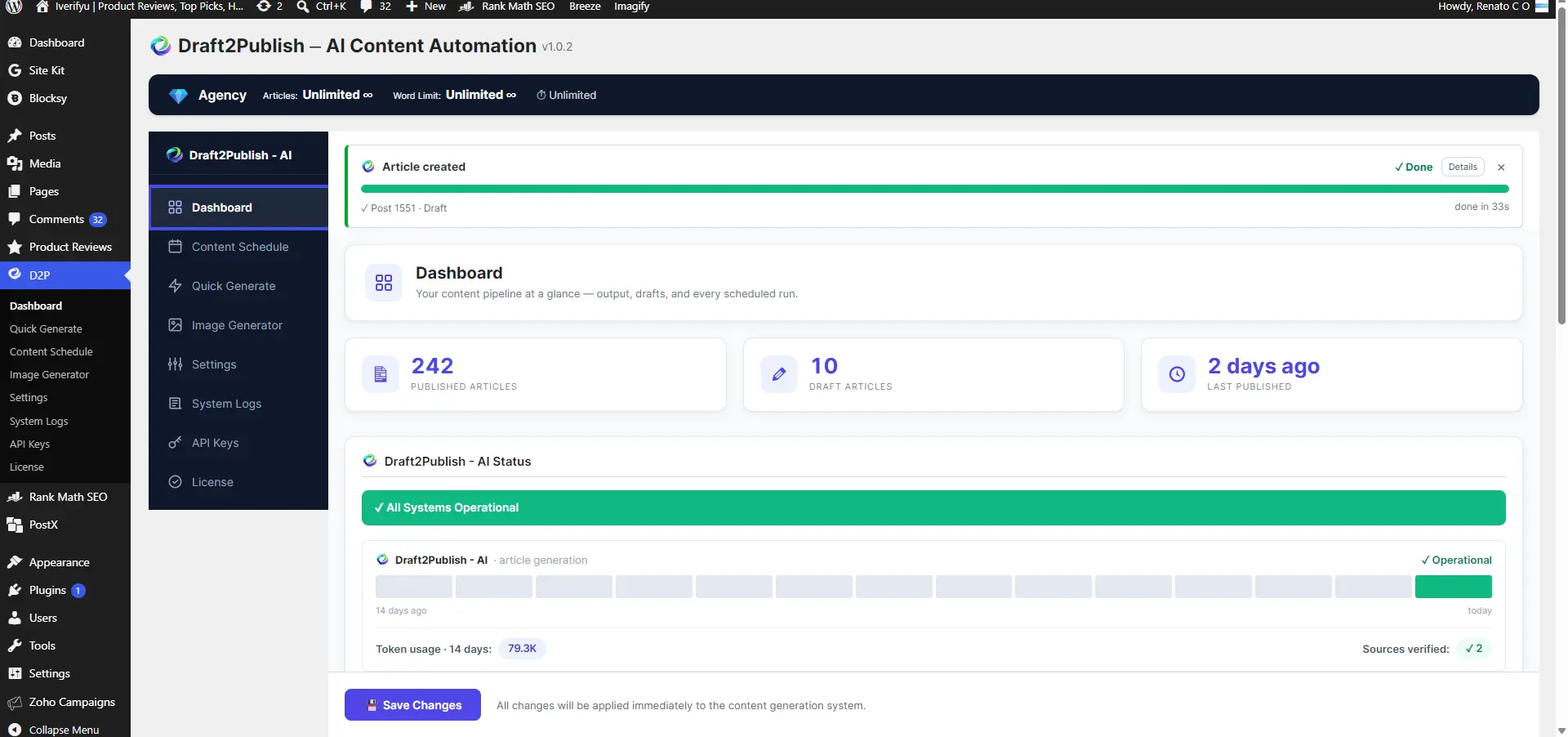Open Image Generator submenu link

[49, 374]
